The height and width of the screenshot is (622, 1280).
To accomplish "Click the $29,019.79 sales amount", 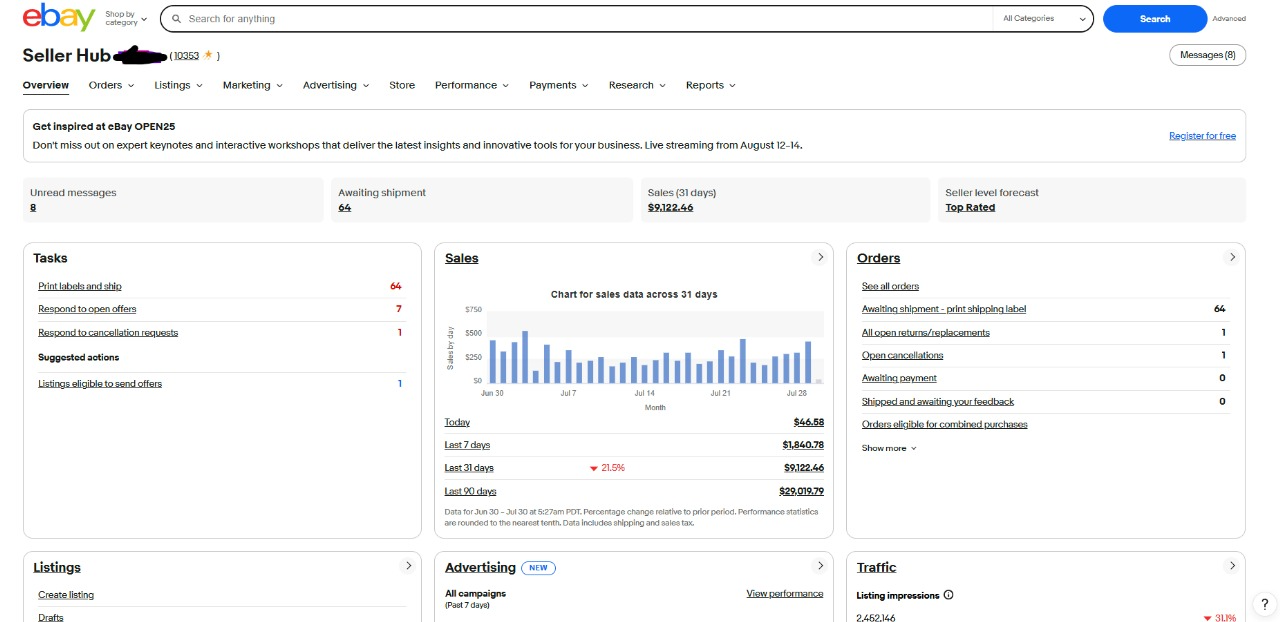I will [801, 491].
